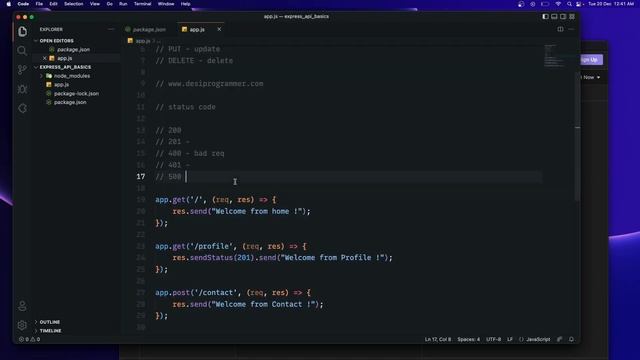Open the Customize Layout icon
Viewport: 640px width, 360px height.
pyautogui.click(x=572, y=17)
